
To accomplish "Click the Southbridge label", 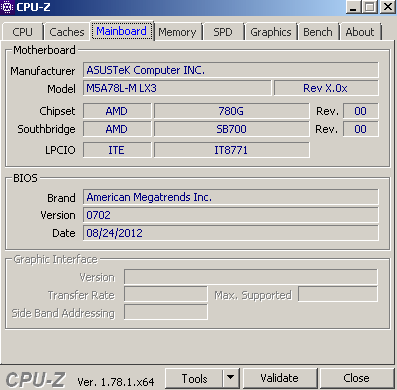I will tap(46, 129).
